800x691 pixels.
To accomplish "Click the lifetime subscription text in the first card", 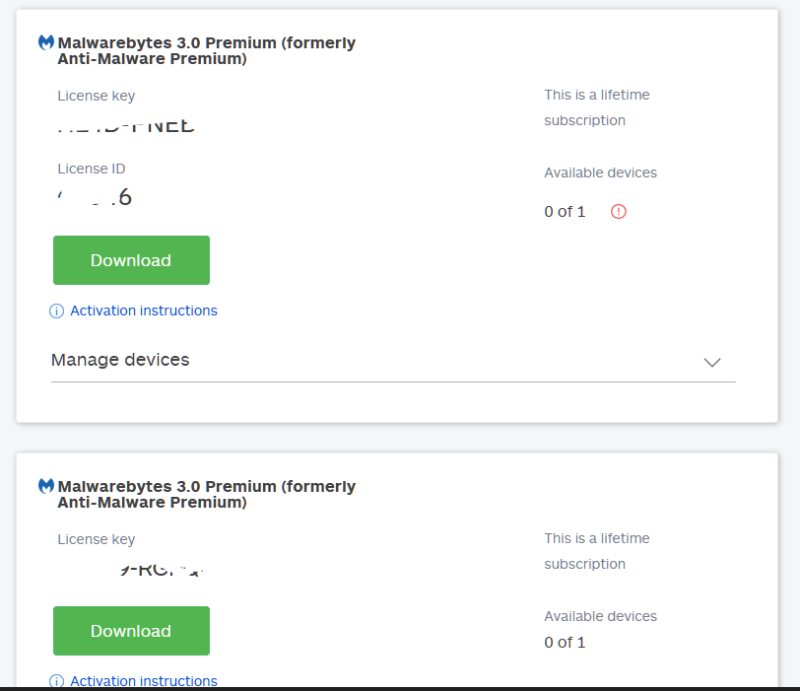I will pyautogui.click(x=597, y=108).
